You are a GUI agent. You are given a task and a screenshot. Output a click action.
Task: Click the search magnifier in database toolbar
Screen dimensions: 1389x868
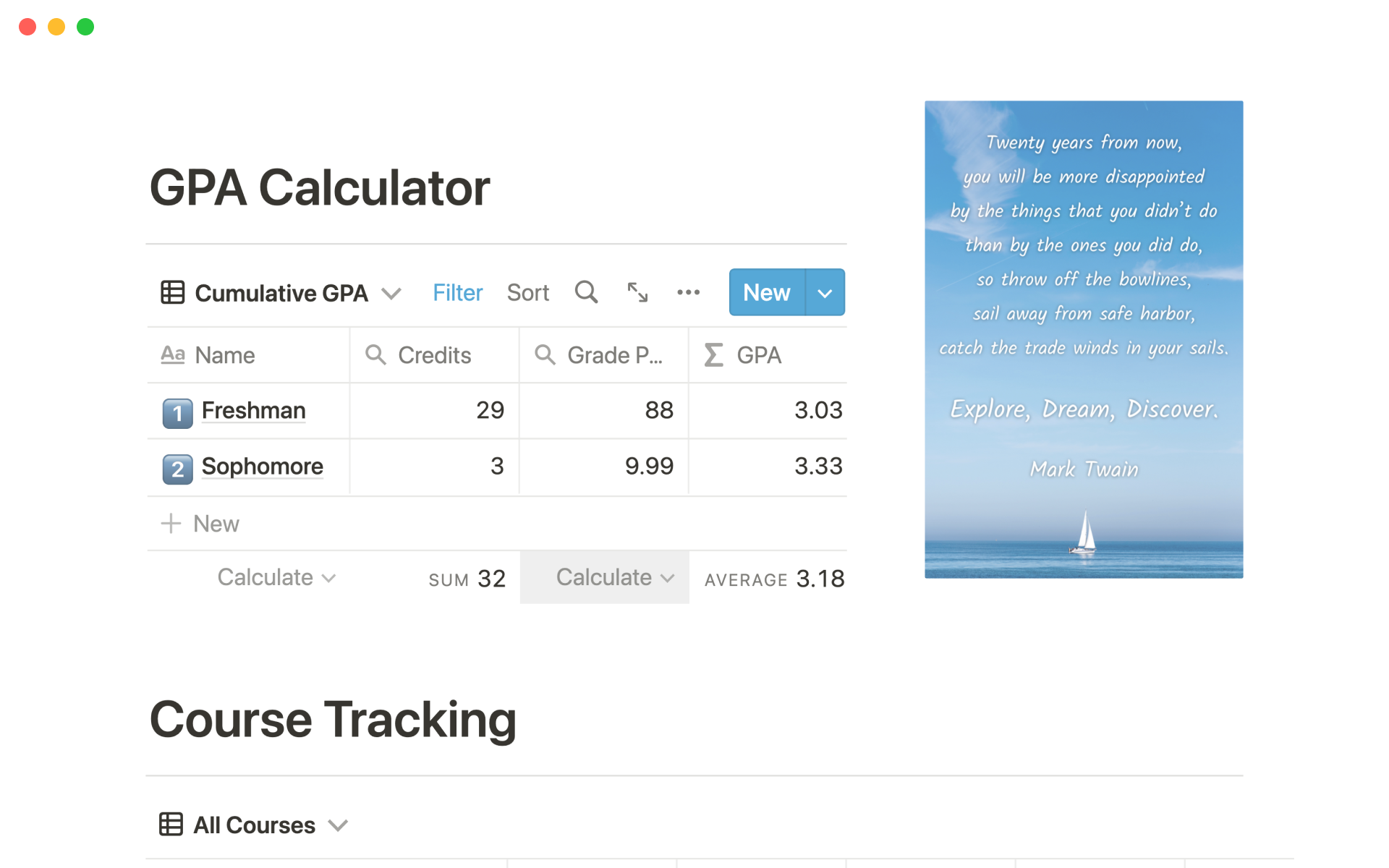pyautogui.click(x=586, y=292)
